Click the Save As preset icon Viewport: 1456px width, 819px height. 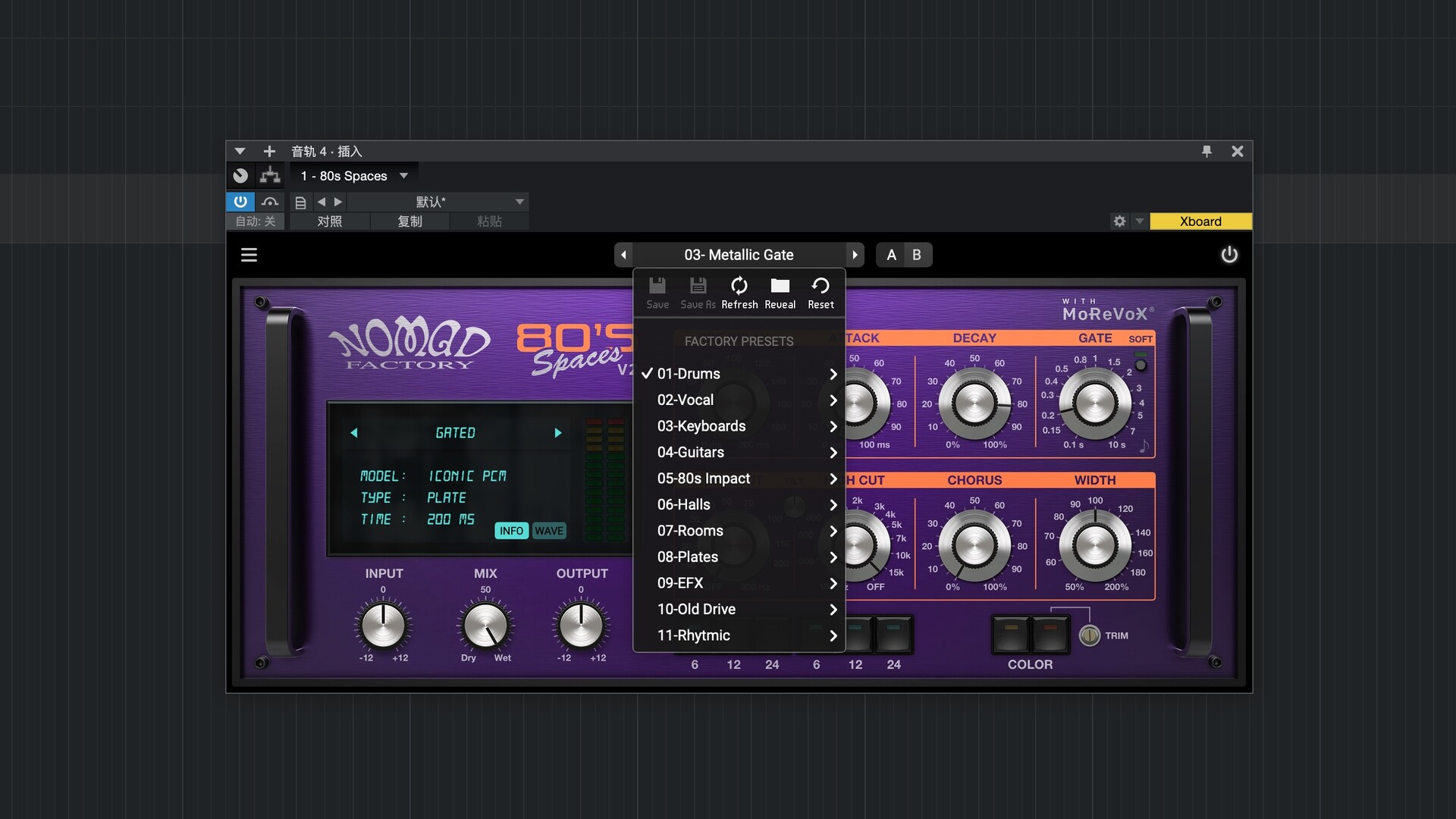pyautogui.click(x=698, y=293)
